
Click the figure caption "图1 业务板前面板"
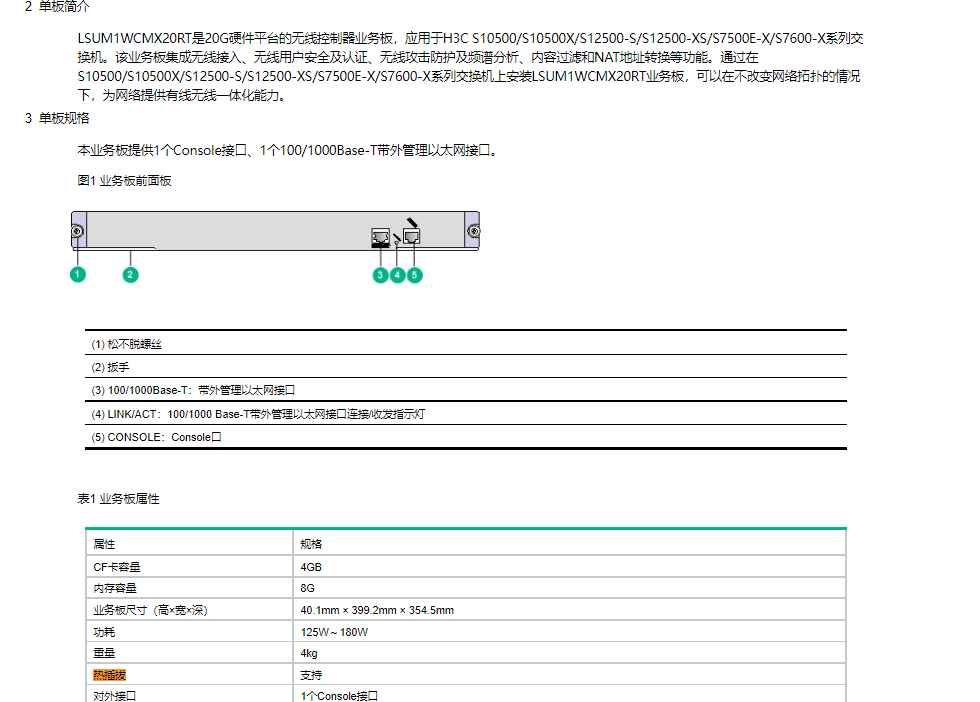coord(124,181)
